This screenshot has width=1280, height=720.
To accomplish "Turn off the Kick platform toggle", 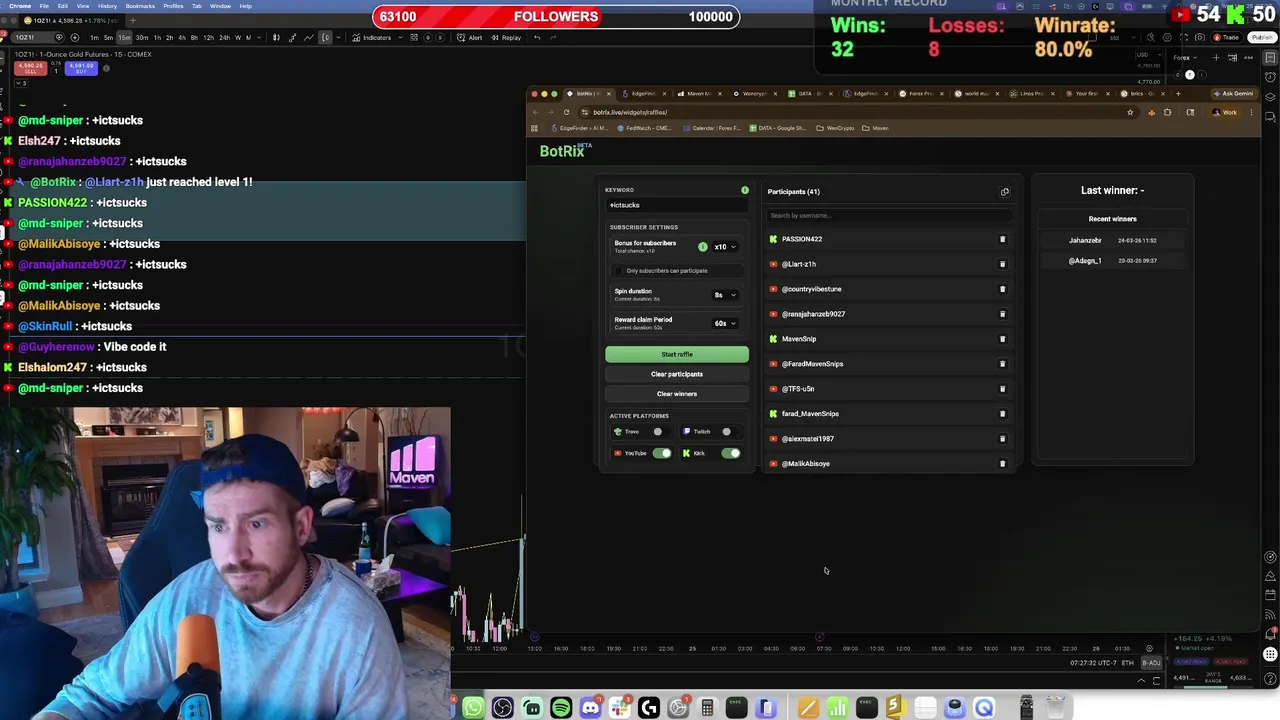I will (731, 454).
